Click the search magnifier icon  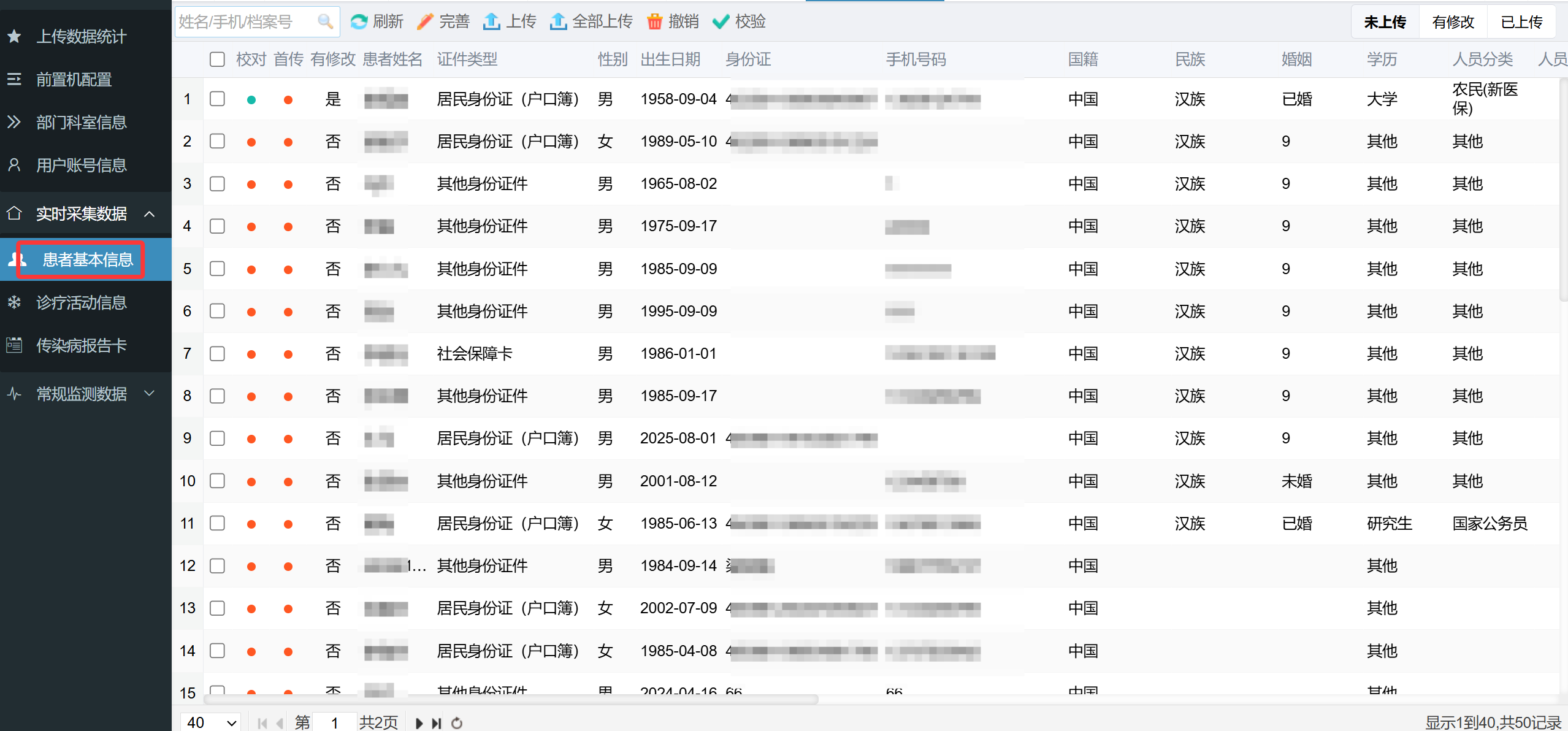pyautogui.click(x=325, y=22)
